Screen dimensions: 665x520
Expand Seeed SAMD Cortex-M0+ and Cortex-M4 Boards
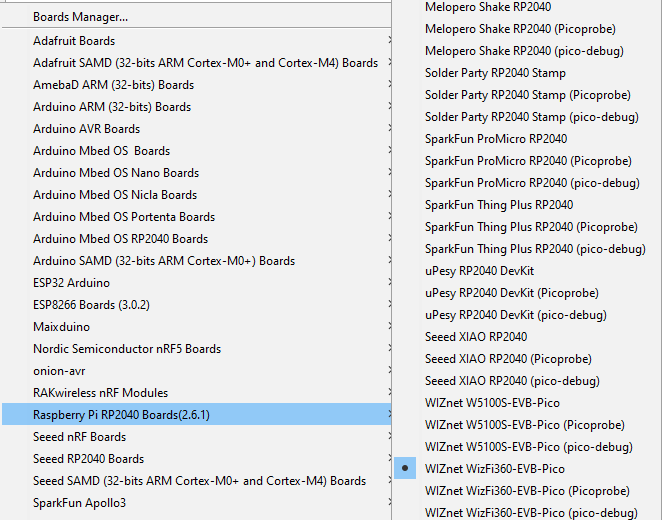(196, 481)
